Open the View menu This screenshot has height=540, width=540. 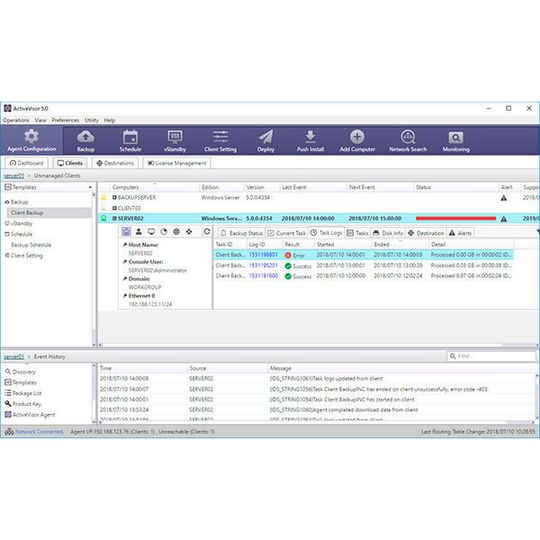40,120
